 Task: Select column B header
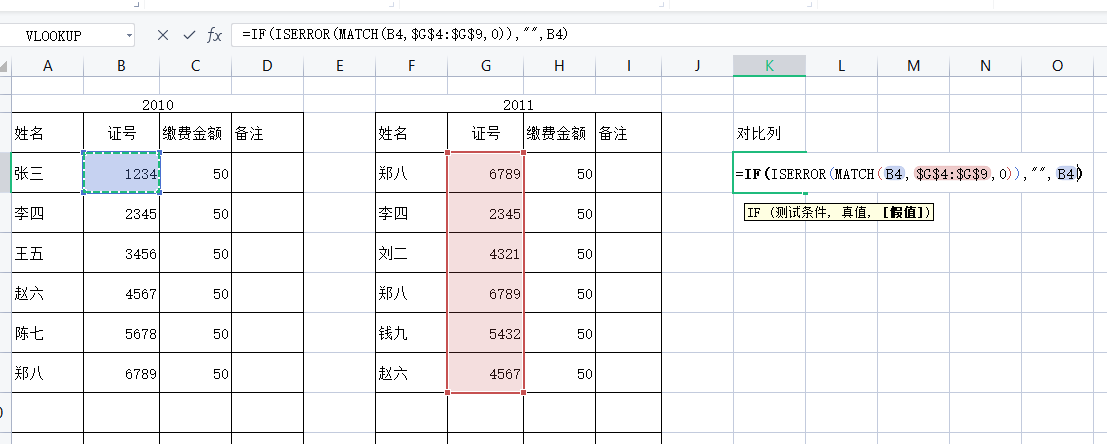[121, 66]
